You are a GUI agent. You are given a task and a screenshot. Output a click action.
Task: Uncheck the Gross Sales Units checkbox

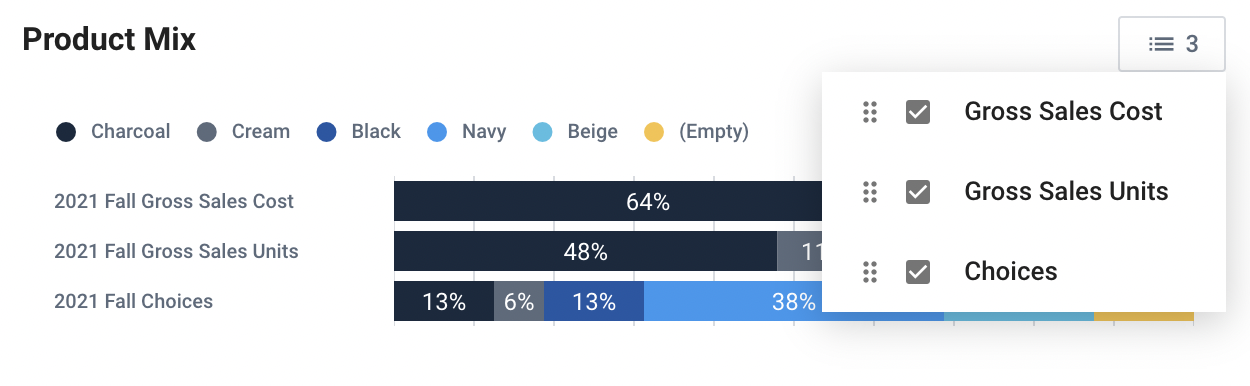point(918,192)
